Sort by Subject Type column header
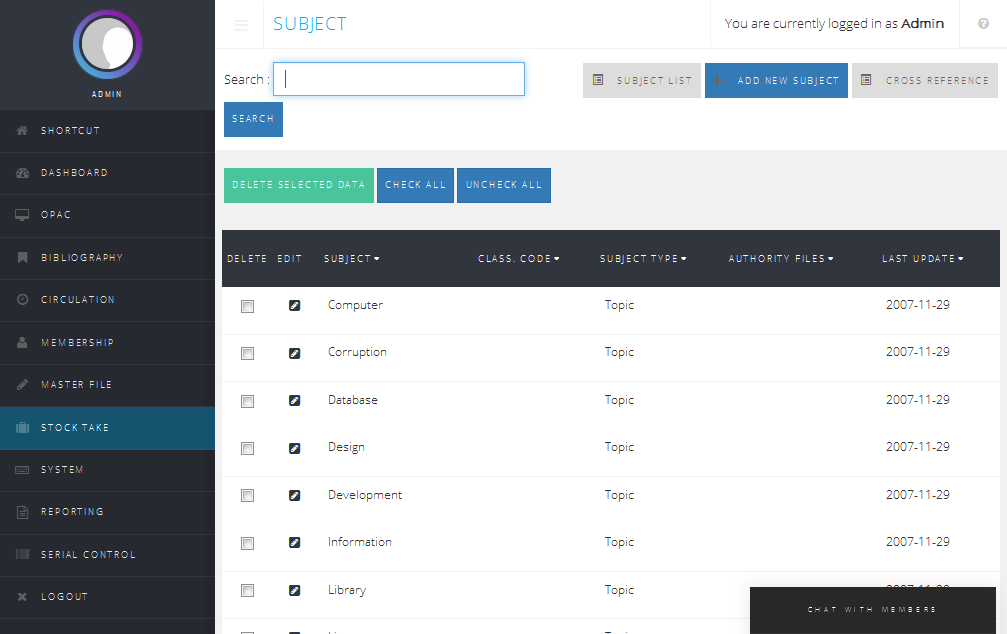 [x=643, y=259]
